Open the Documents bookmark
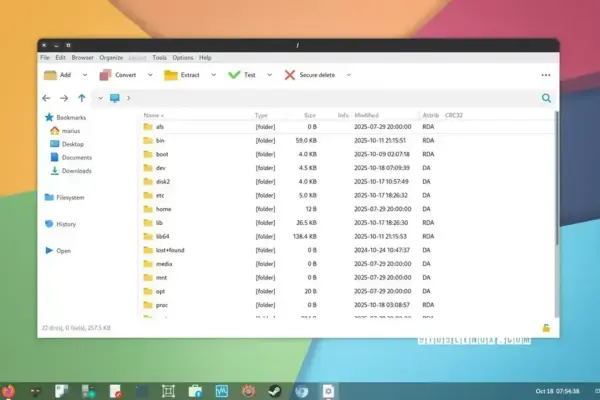600x400 pixels. (72, 158)
